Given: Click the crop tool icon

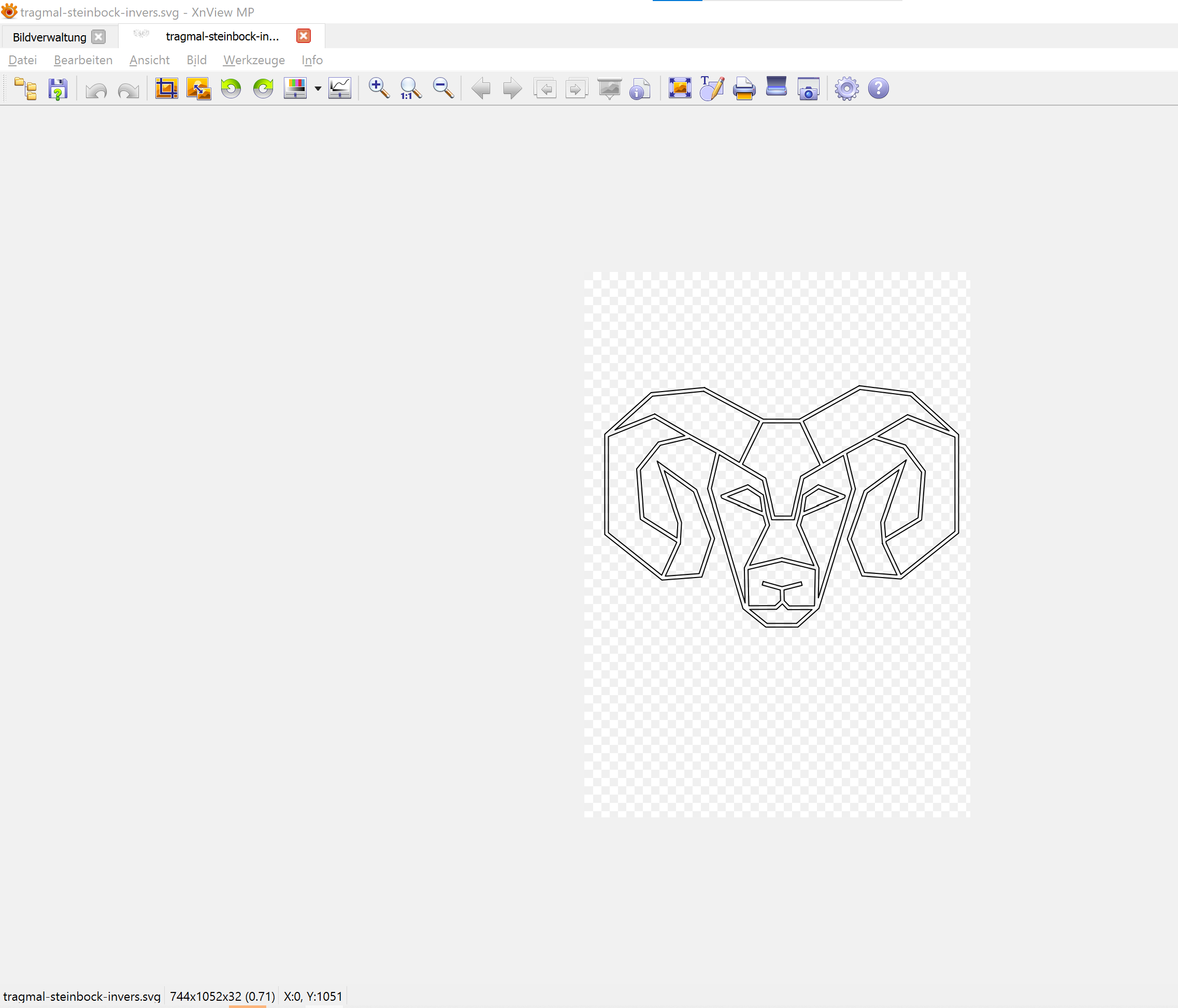Looking at the screenshot, I should [x=167, y=89].
